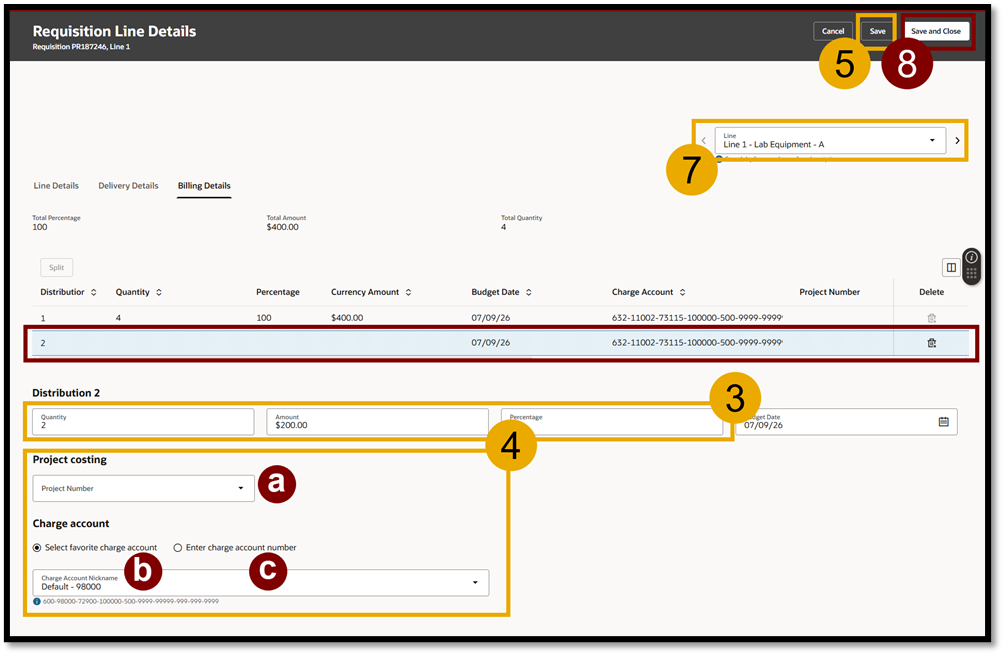The image size is (1004, 655).
Task: Click the Amount field showing $200.00
Action: point(377,422)
